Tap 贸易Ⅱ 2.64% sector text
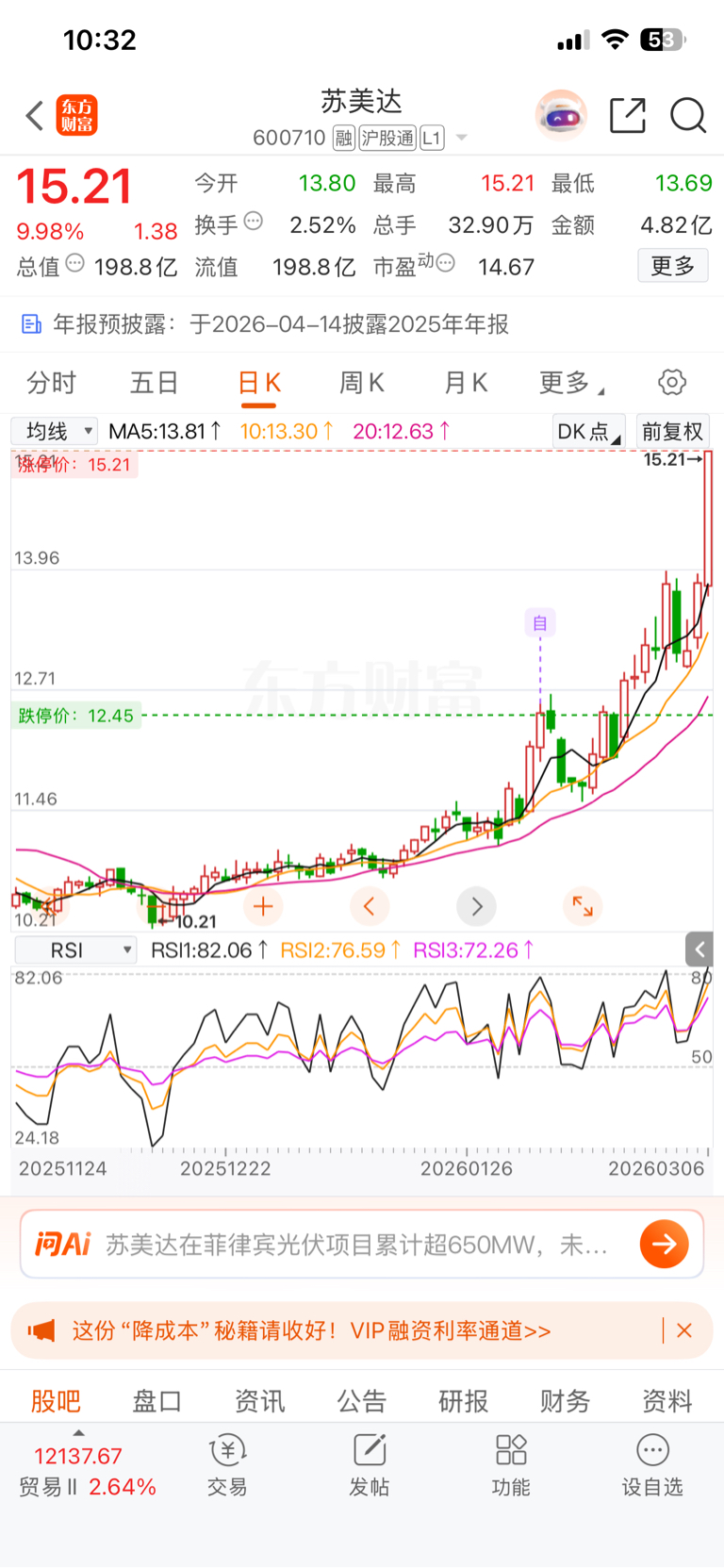The height and width of the screenshot is (1568, 724). [88, 1487]
